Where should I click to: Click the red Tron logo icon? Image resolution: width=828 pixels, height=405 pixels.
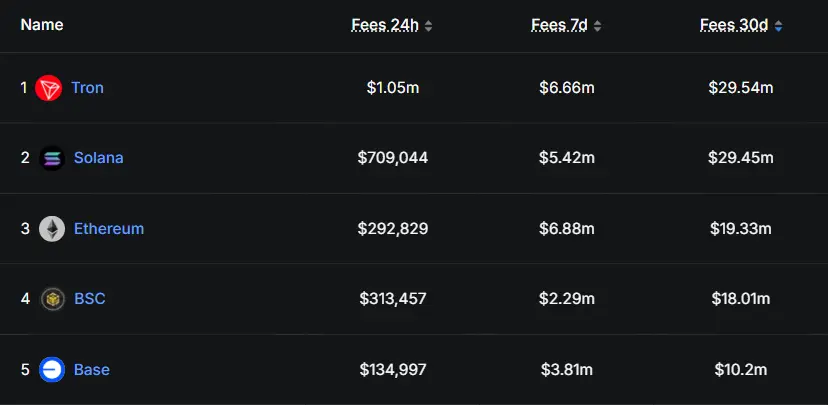click(49, 88)
